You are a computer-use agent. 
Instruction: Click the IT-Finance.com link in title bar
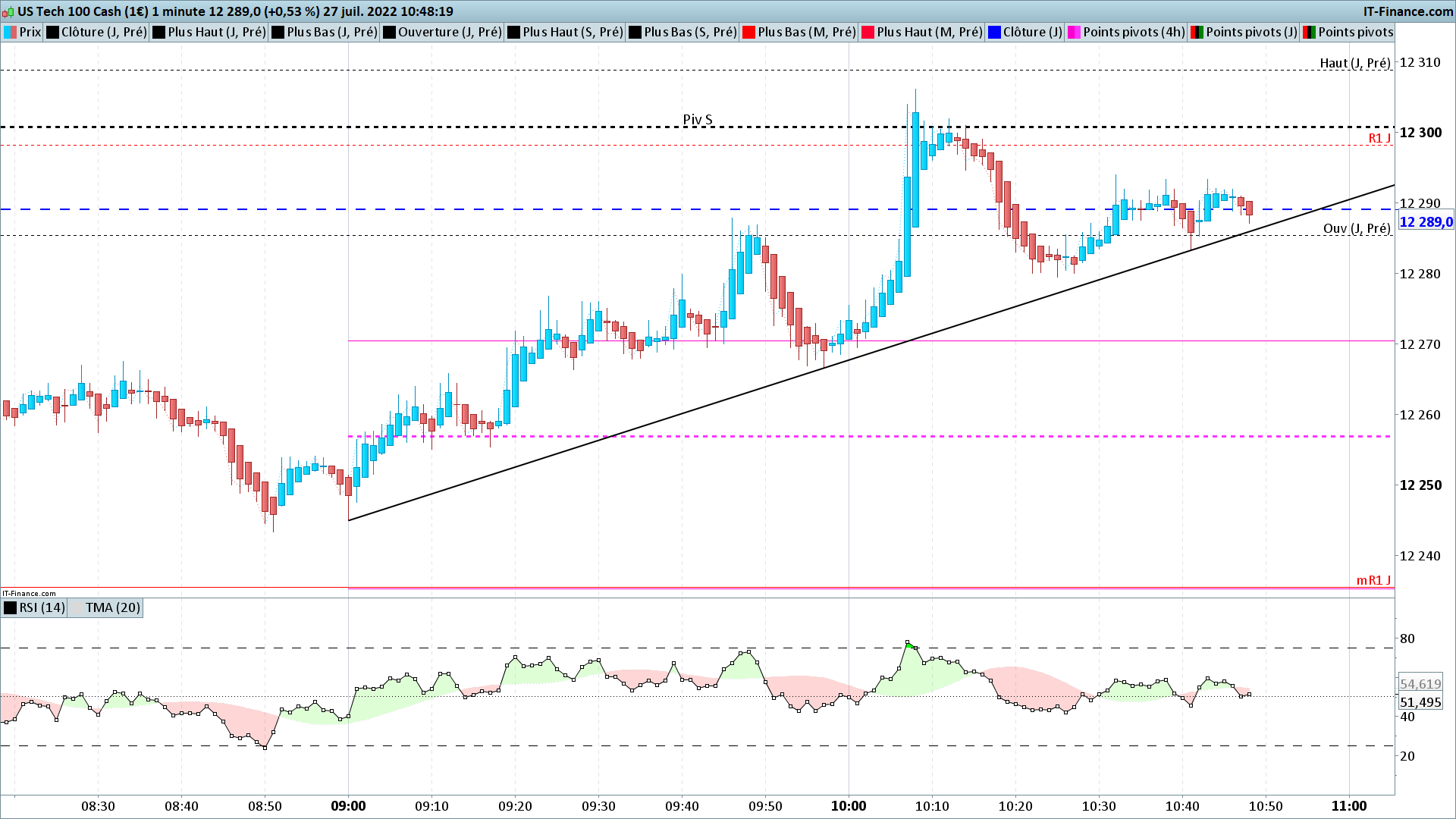coord(1407,11)
